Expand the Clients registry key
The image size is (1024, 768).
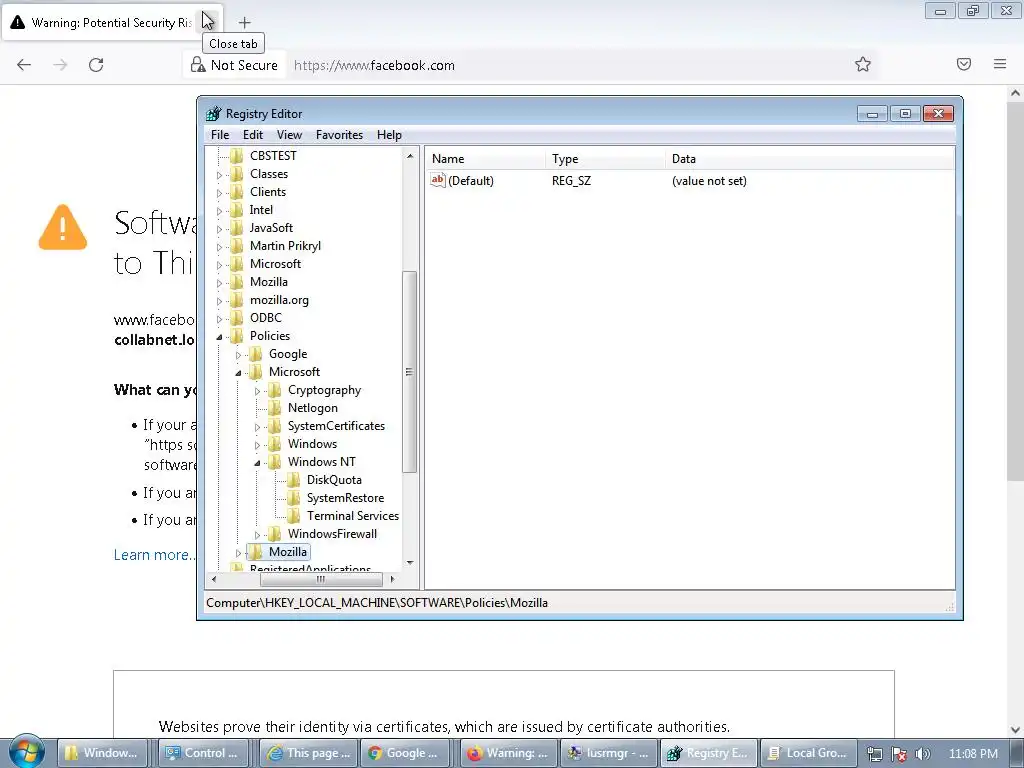219,193
